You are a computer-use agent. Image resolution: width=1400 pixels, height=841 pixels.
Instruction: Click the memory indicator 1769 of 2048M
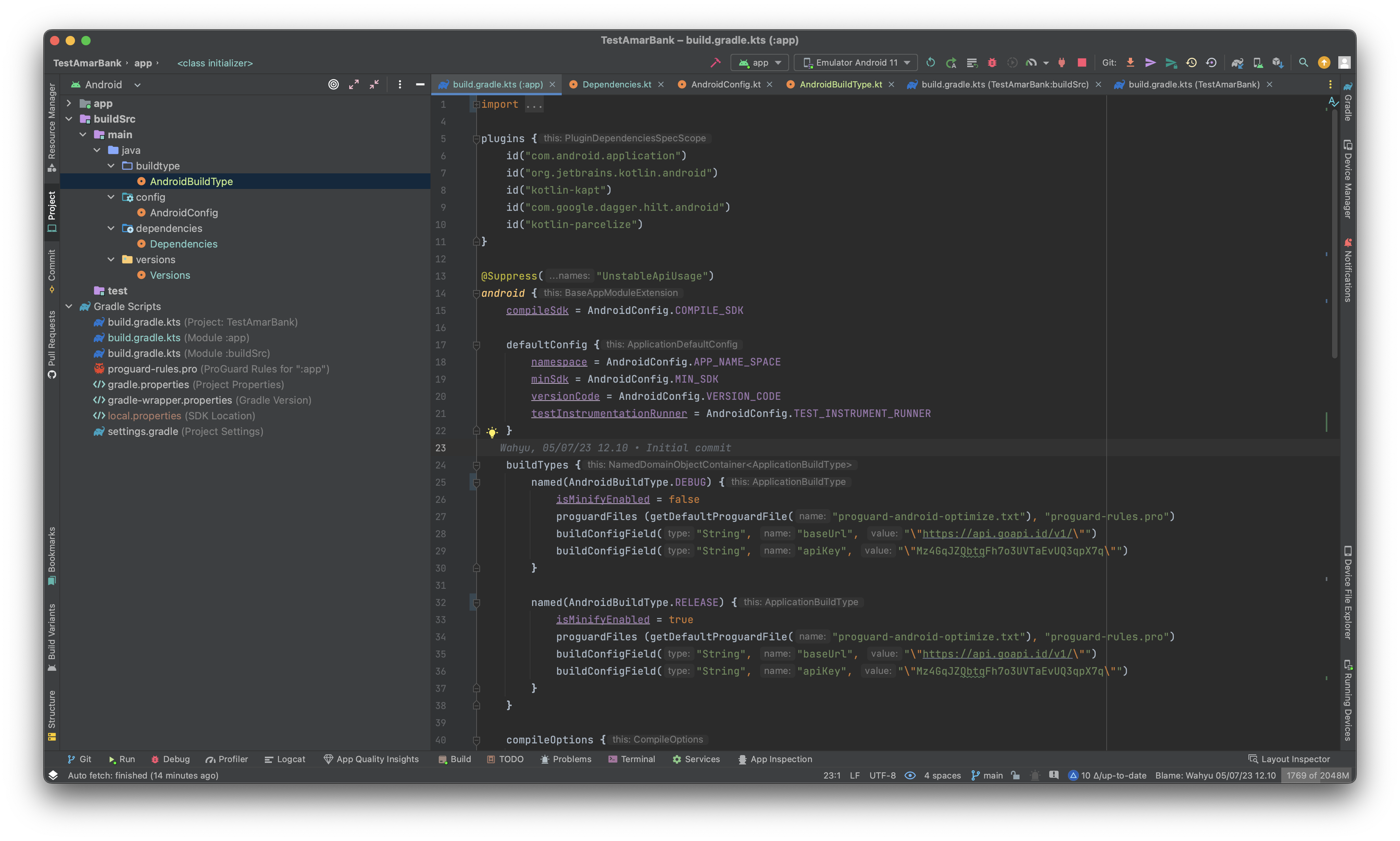[1317, 775]
